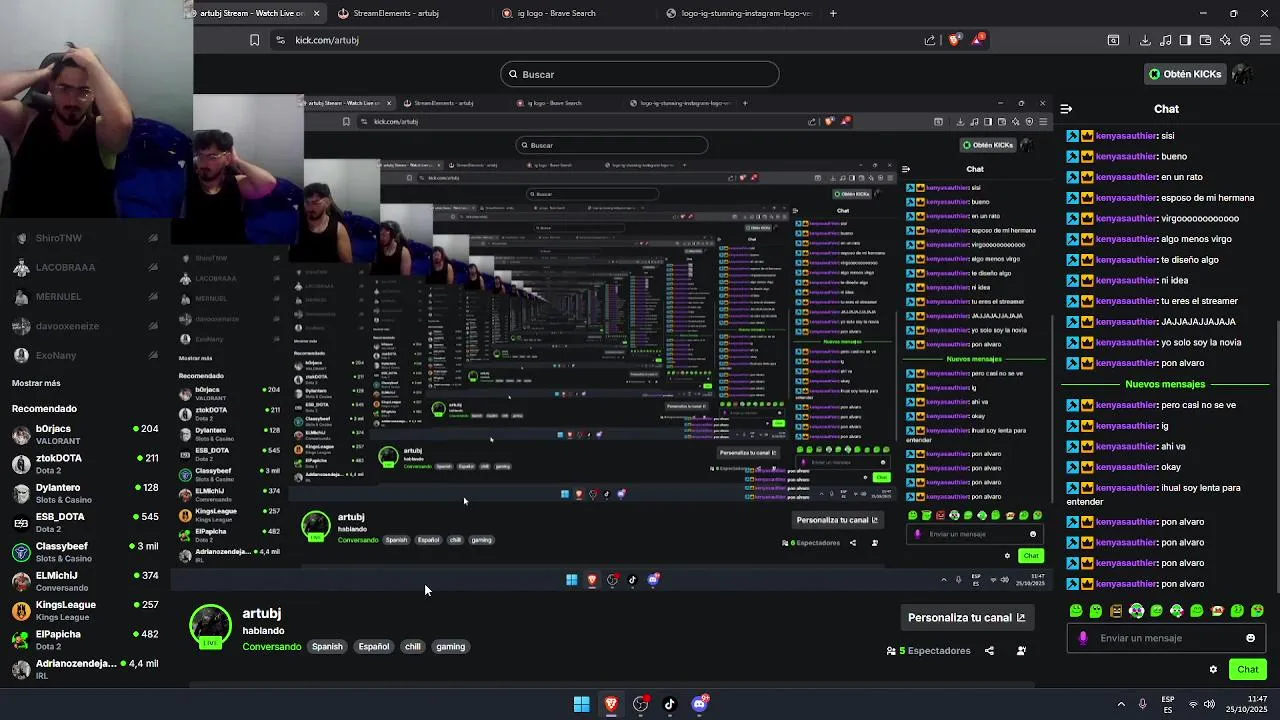
Task: Open TikTok app in the taskbar
Action: [670, 704]
